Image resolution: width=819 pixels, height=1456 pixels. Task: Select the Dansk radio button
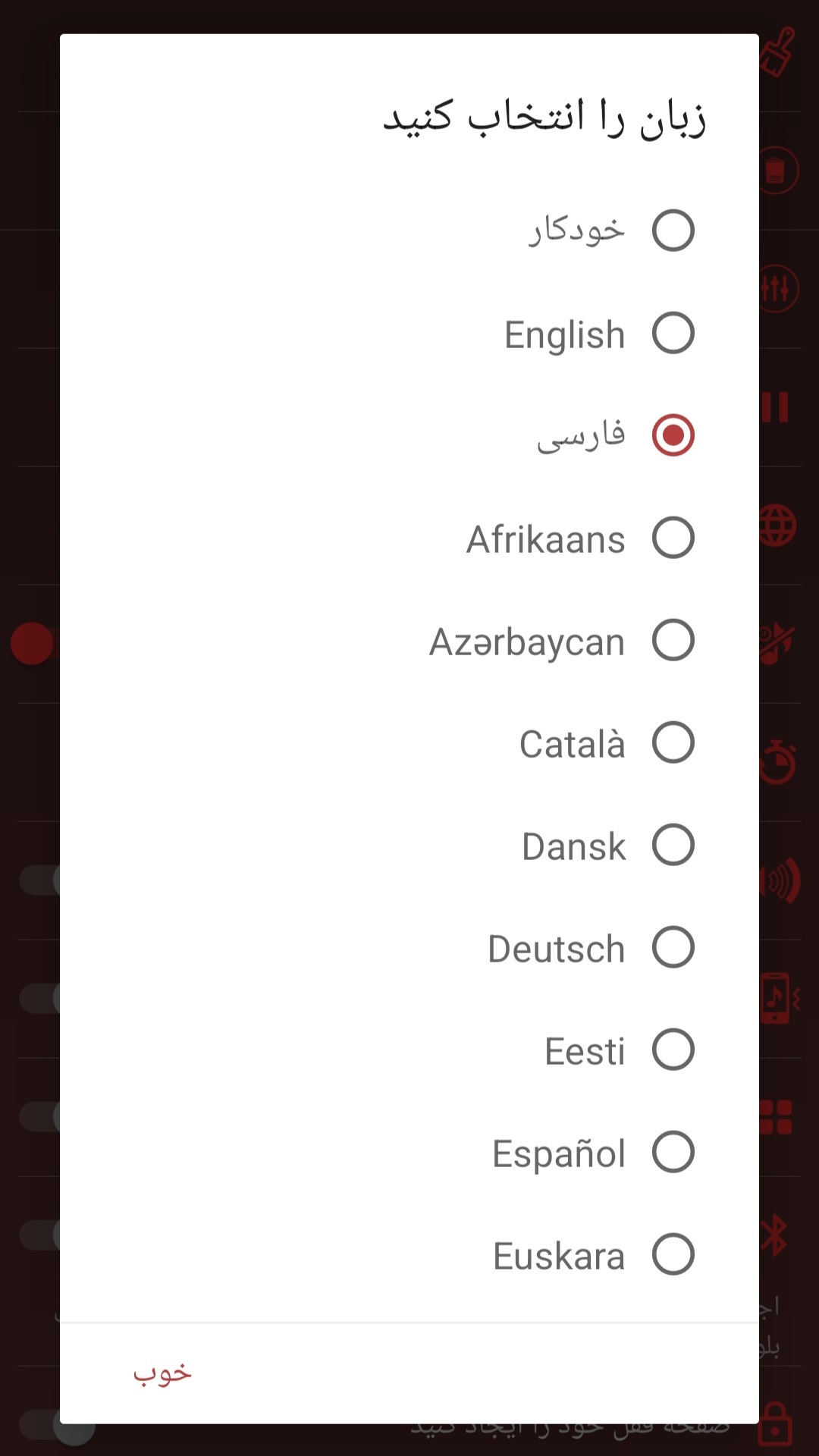click(673, 845)
